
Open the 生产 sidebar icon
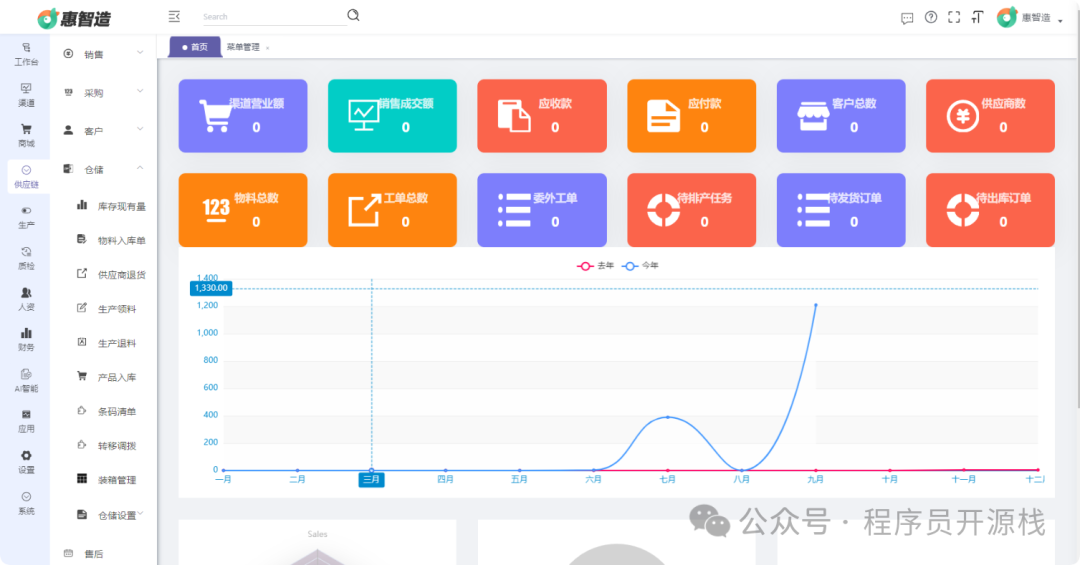26,217
